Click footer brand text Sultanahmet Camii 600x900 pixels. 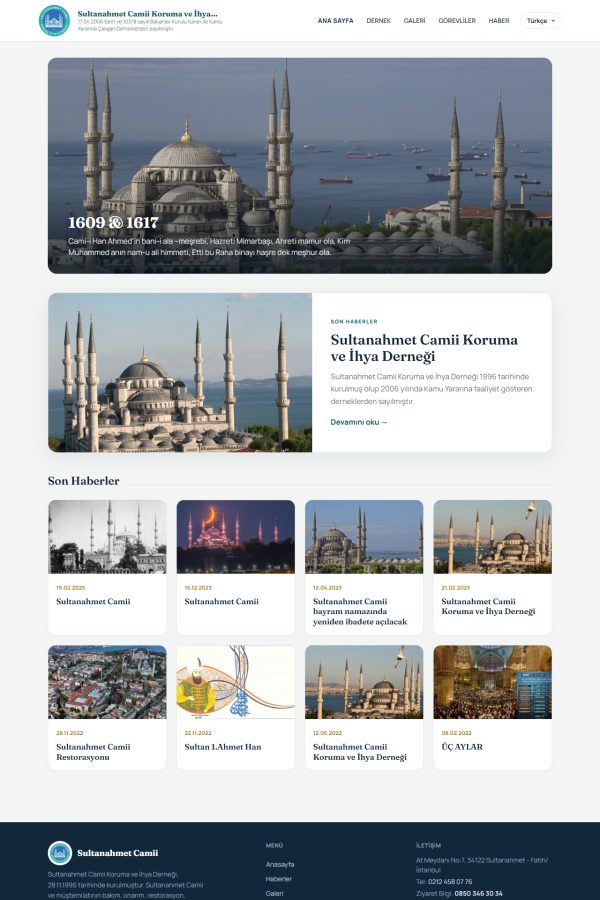point(118,853)
